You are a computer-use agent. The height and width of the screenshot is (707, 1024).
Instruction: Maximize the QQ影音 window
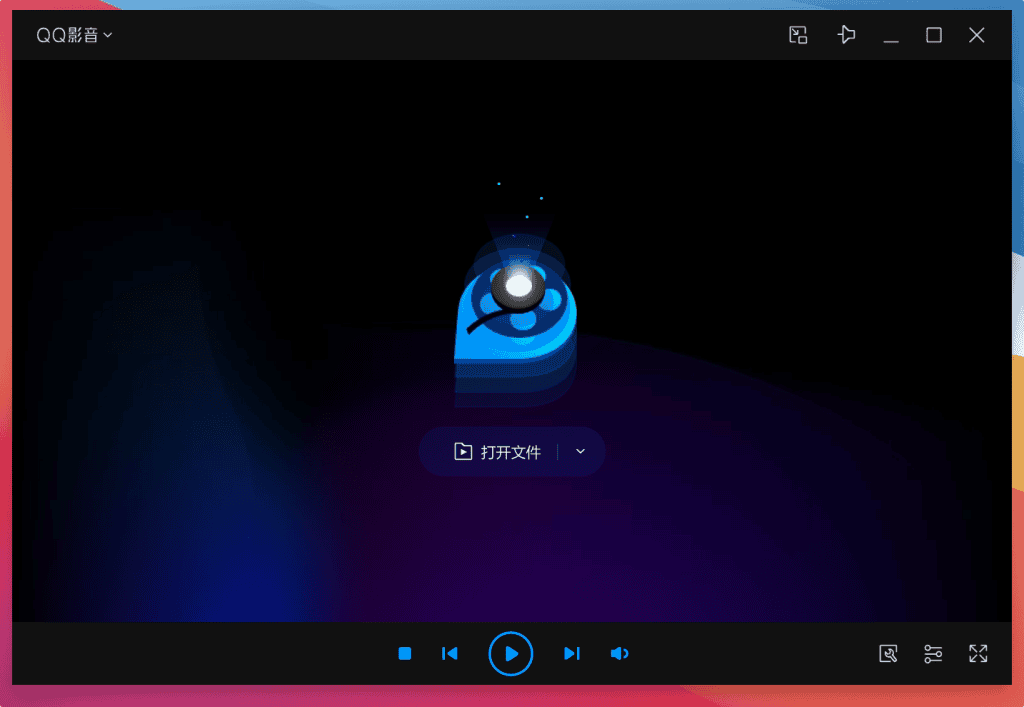[934, 35]
